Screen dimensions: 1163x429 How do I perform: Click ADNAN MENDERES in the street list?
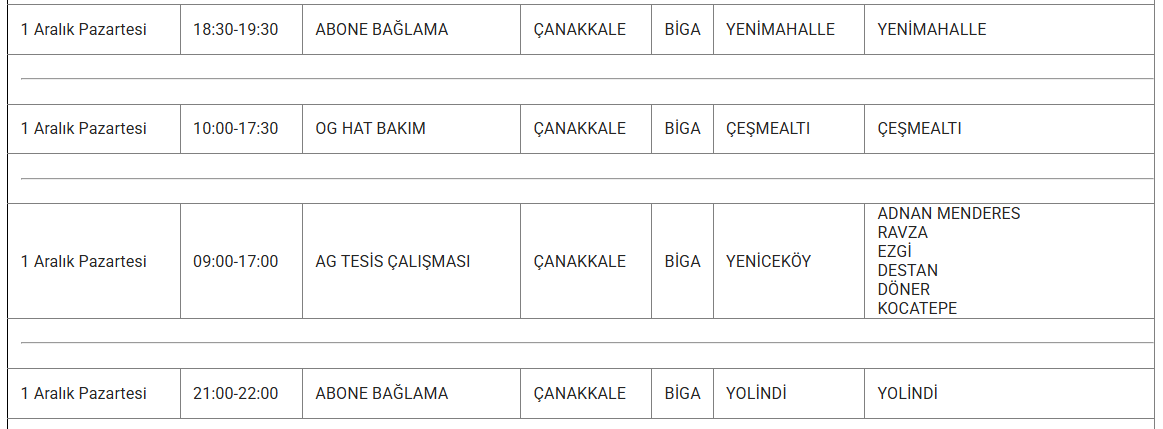click(x=948, y=214)
